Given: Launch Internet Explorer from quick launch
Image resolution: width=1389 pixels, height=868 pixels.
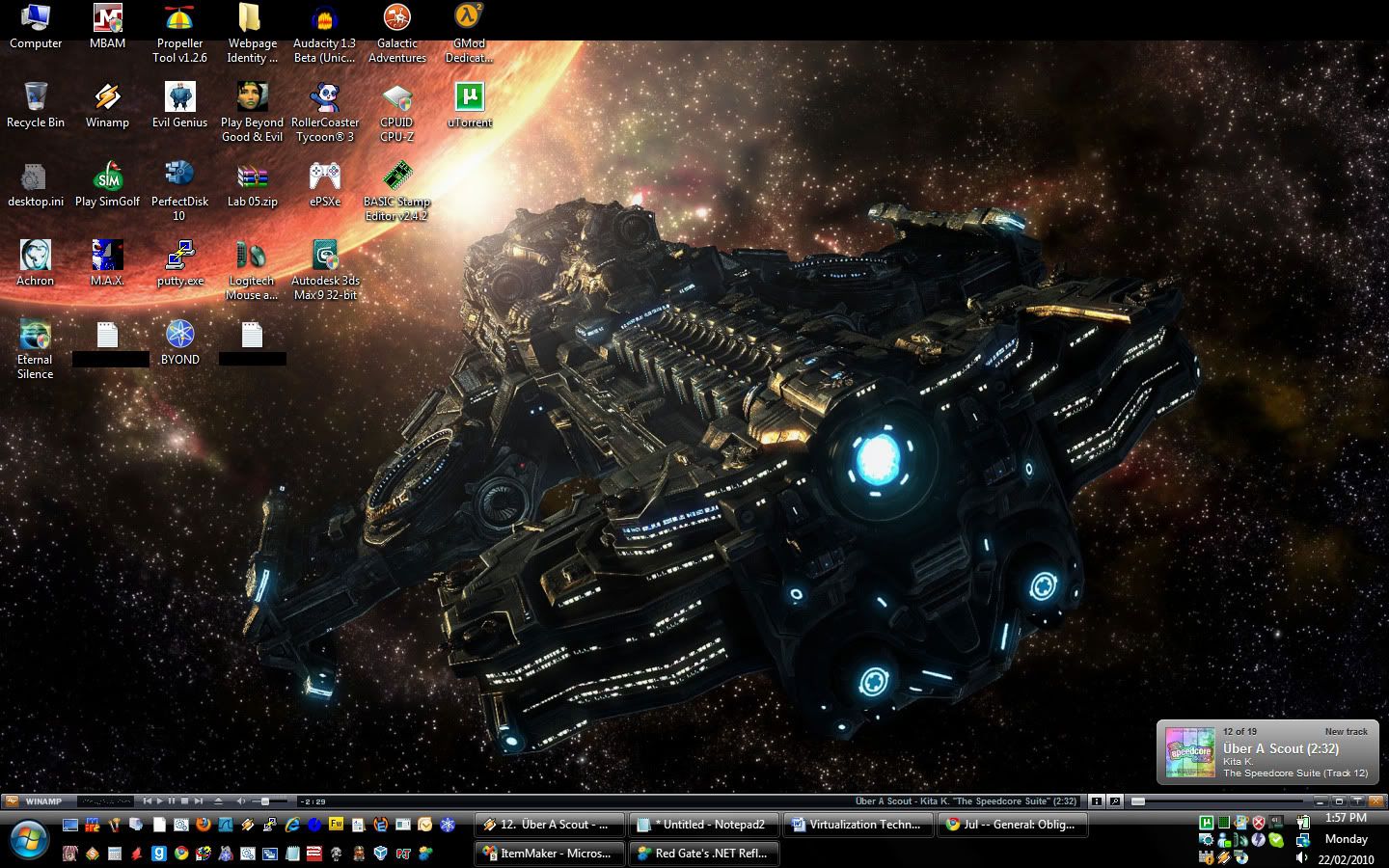Looking at the screenshot, I should [291, 825].
